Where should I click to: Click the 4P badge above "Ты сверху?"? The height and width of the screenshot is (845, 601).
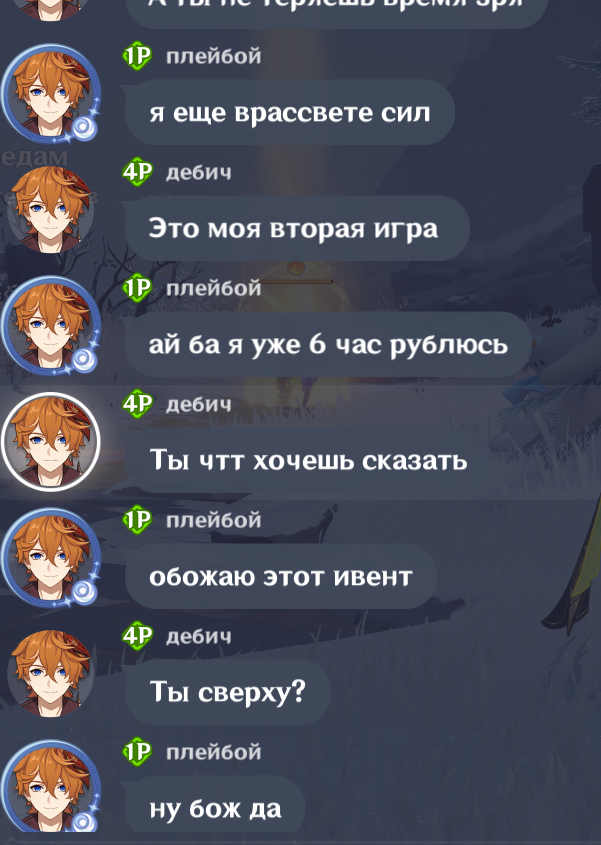[137, 636]
